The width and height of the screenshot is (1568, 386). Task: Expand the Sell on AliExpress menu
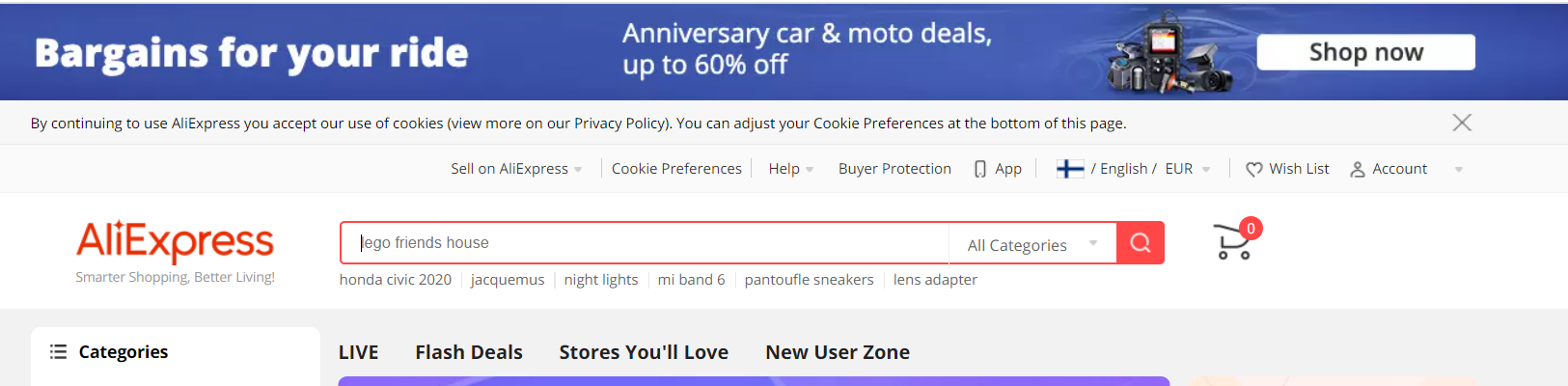pos(516,169)
